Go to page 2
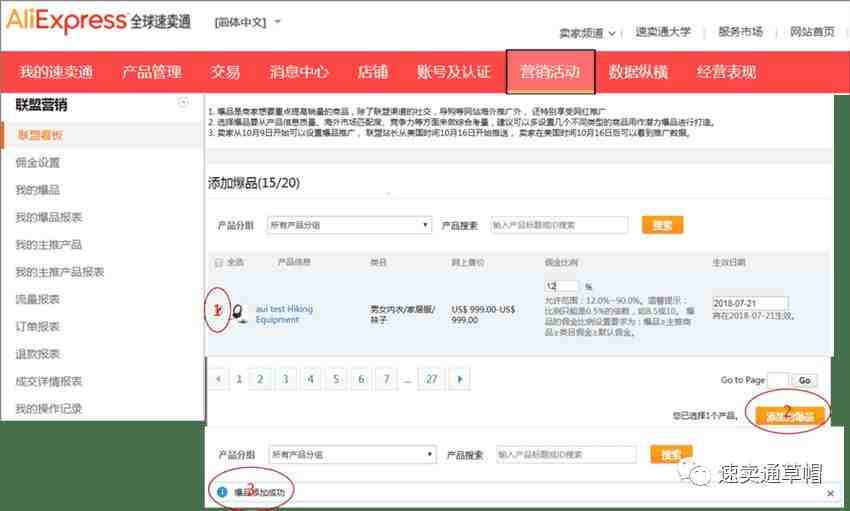Image resolution: width=850 pixels, height=511 pixels. click(260, 379)
